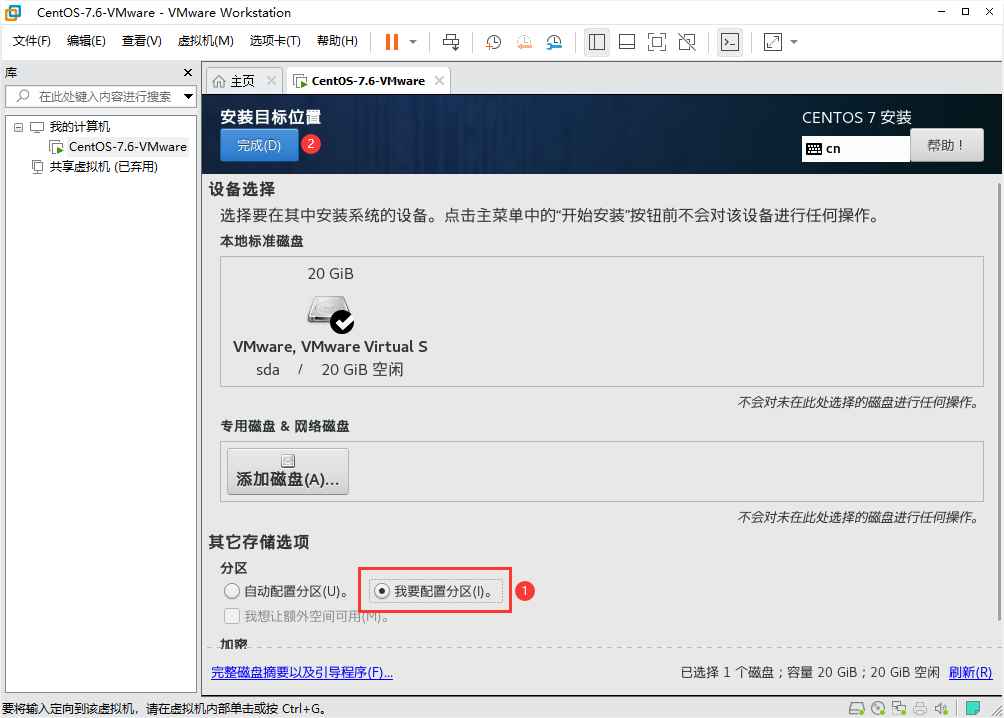Open the 文件(F) menu
The width and height of the screenshot is (1004, 718).
(31, 41)
